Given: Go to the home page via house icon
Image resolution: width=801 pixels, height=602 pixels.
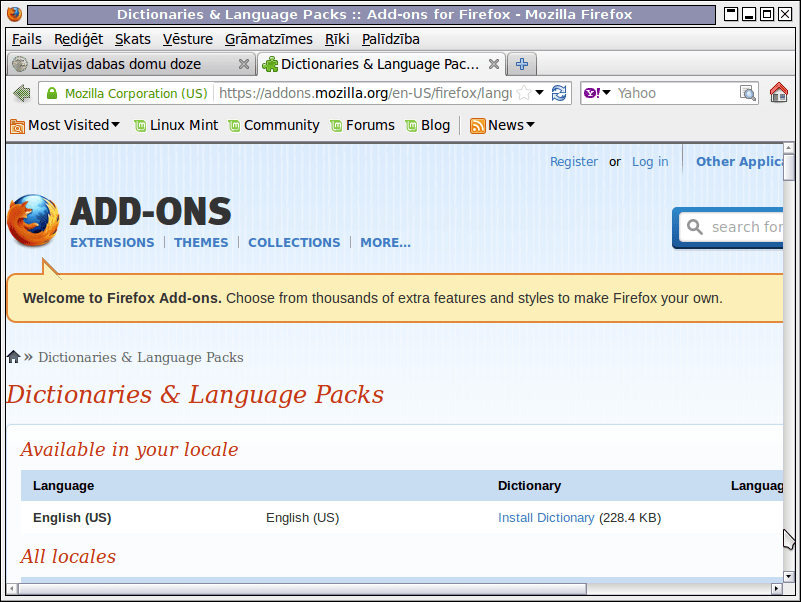Looking at the screenshot, I should click(779, 92).
